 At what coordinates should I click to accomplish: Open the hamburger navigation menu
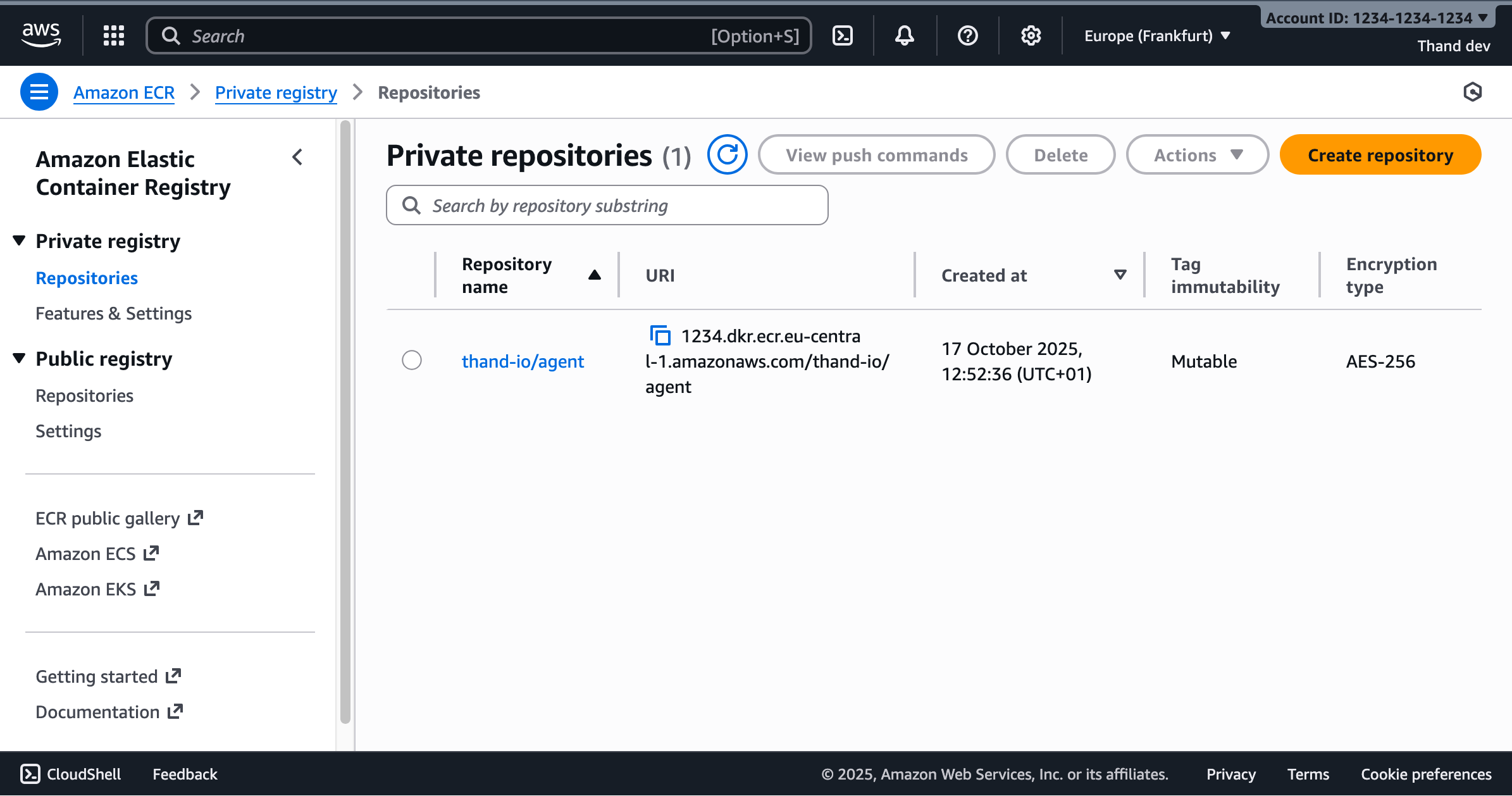tap(39, 92)
